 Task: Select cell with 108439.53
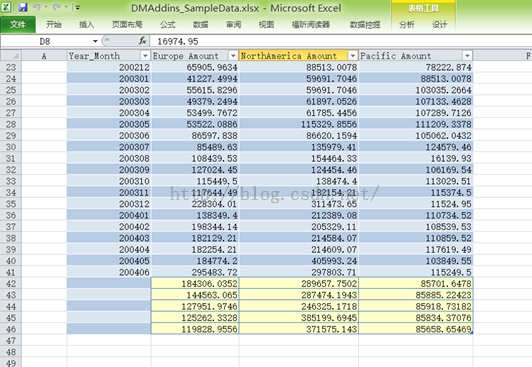[x=195, y=158]
